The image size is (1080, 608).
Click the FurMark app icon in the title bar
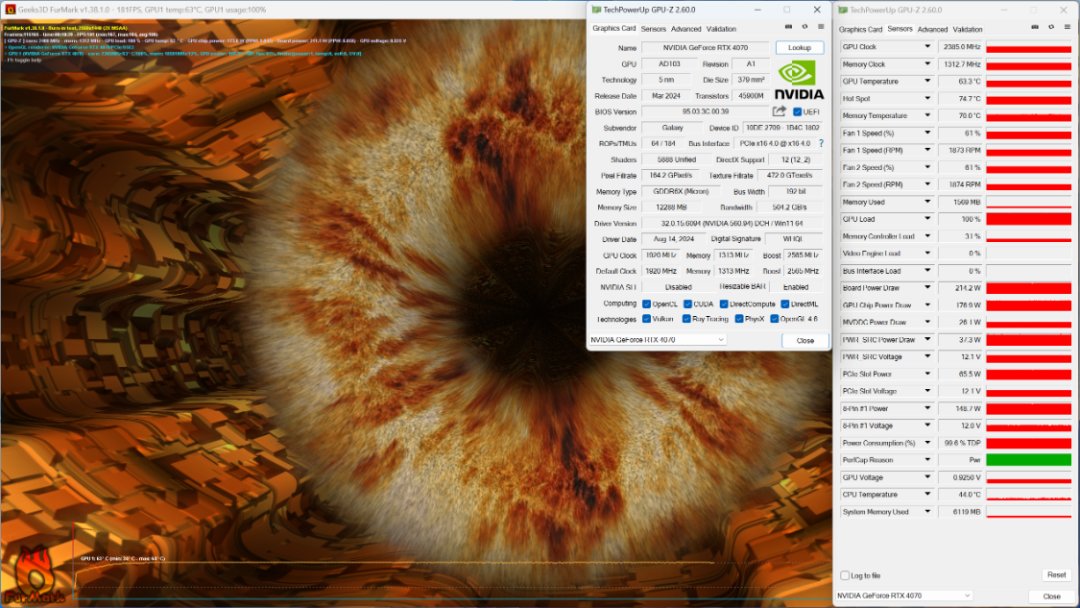tap(9, 10)
